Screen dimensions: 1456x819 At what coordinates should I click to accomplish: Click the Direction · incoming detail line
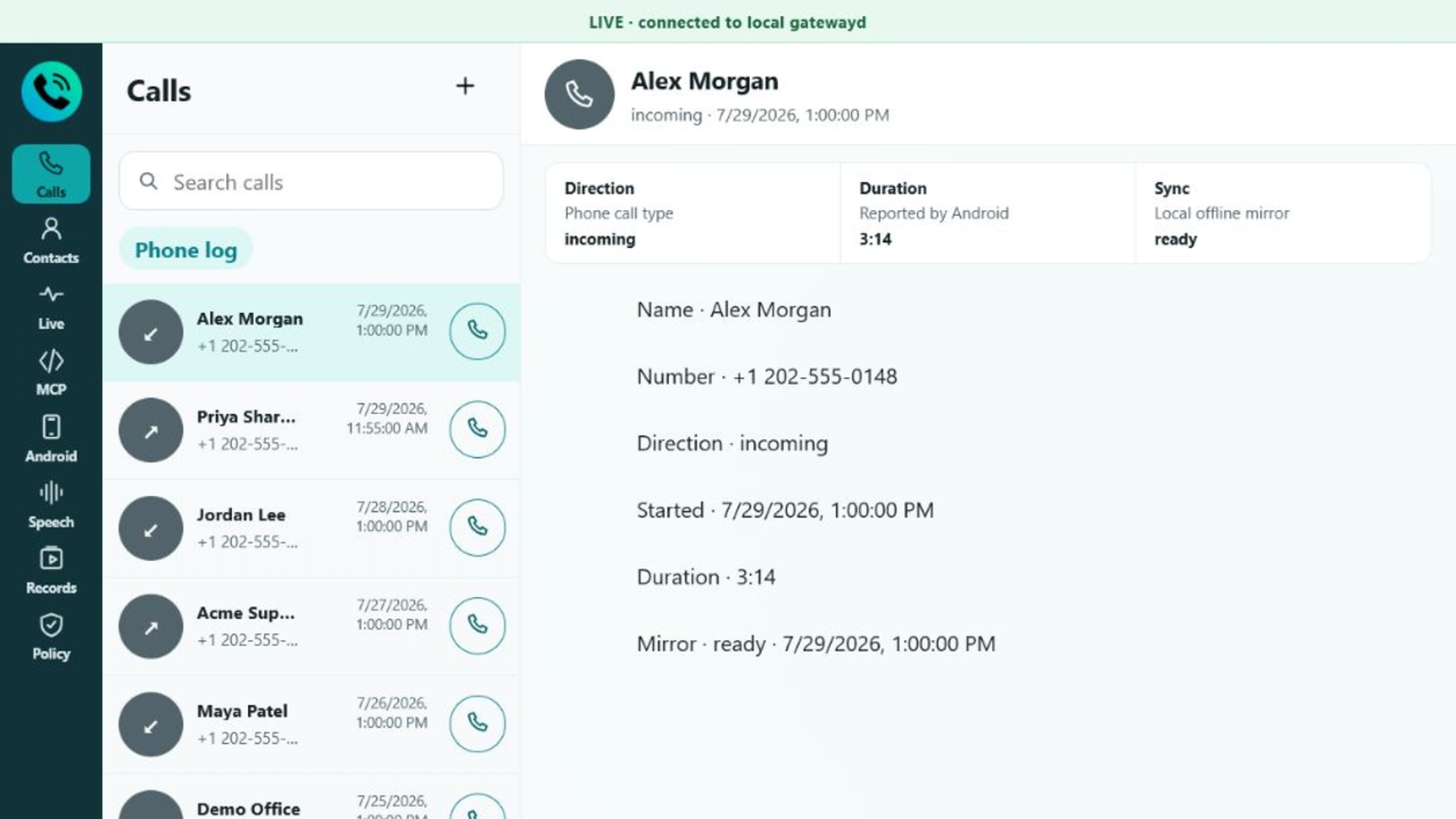pos(733,443)
